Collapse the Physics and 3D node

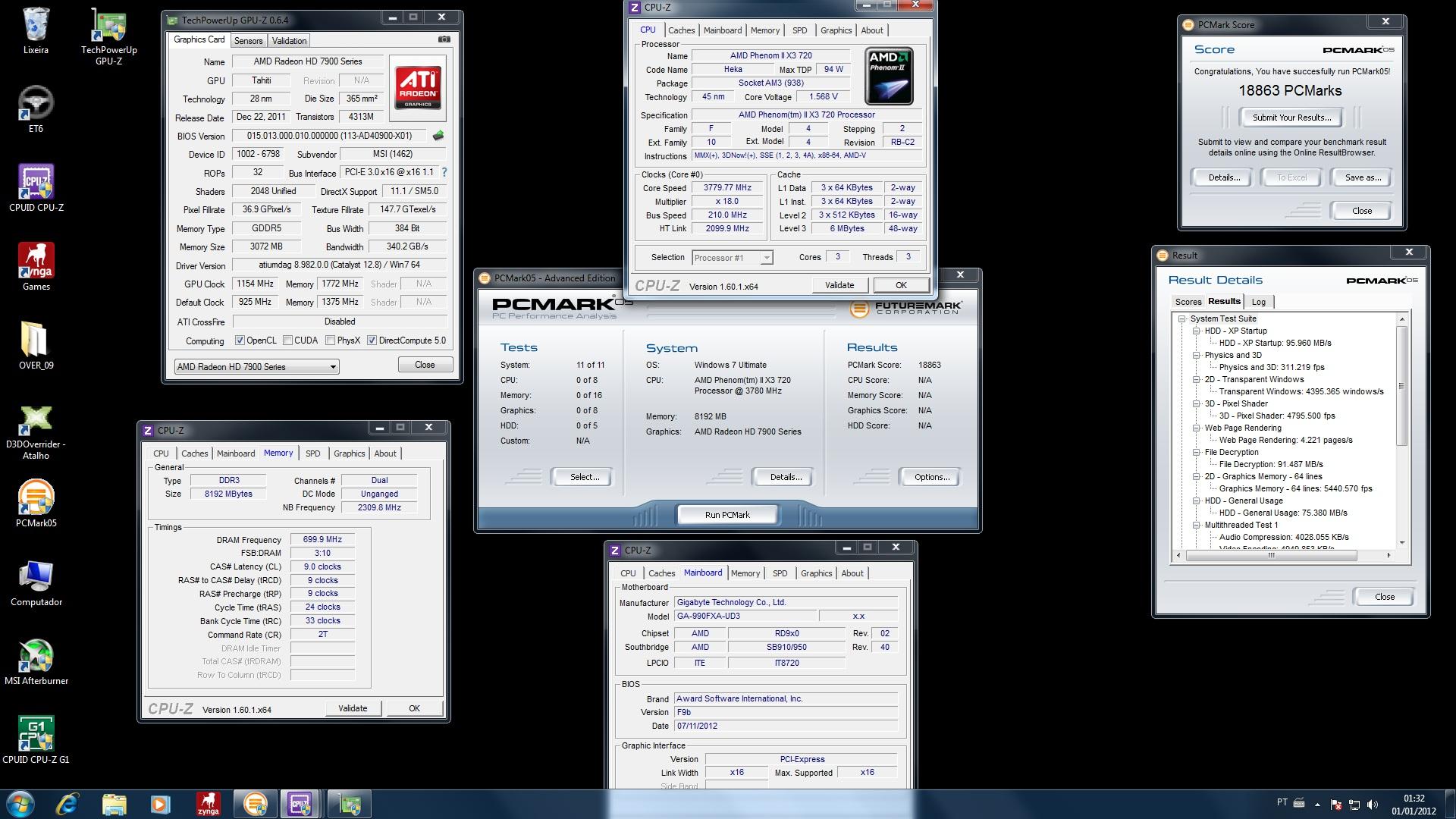pos(1196,356)
